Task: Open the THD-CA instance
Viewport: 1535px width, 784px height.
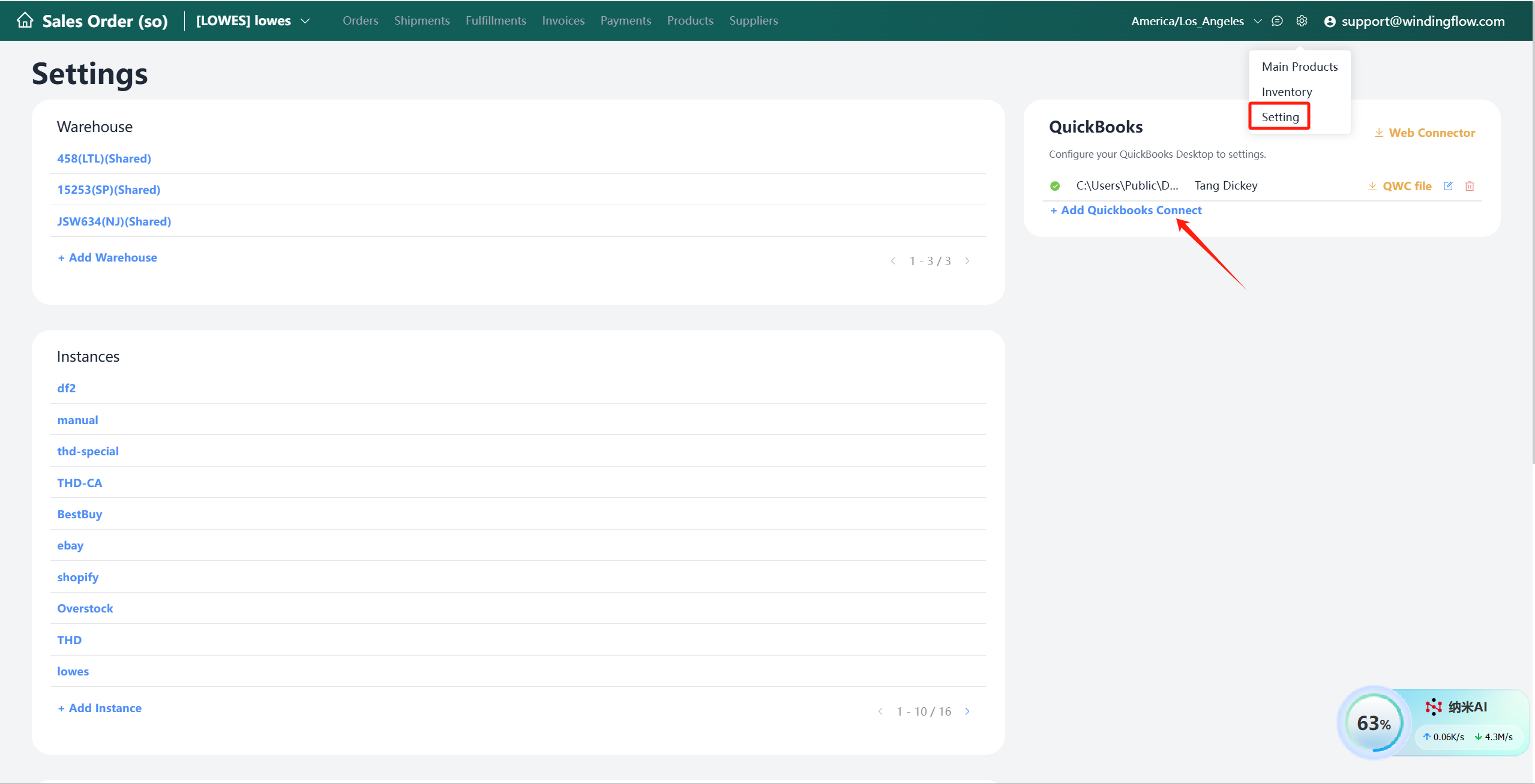Action: [x=79, y=483]
